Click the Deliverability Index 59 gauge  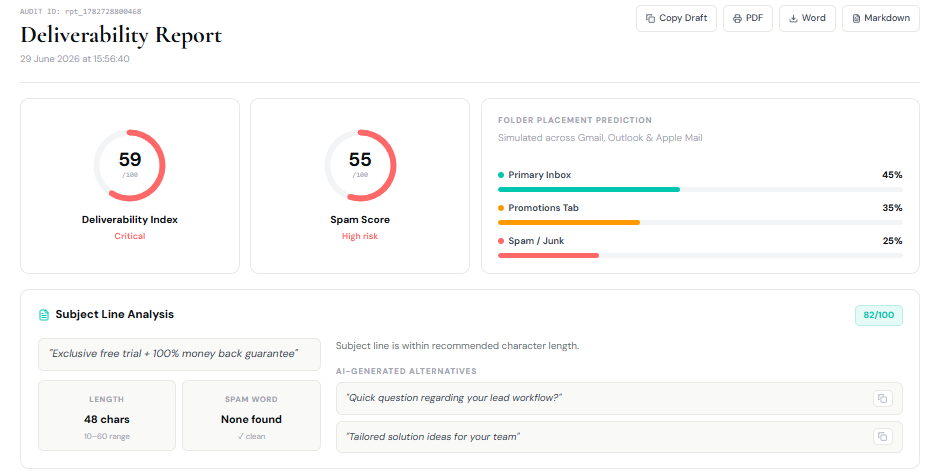point(129,166)
